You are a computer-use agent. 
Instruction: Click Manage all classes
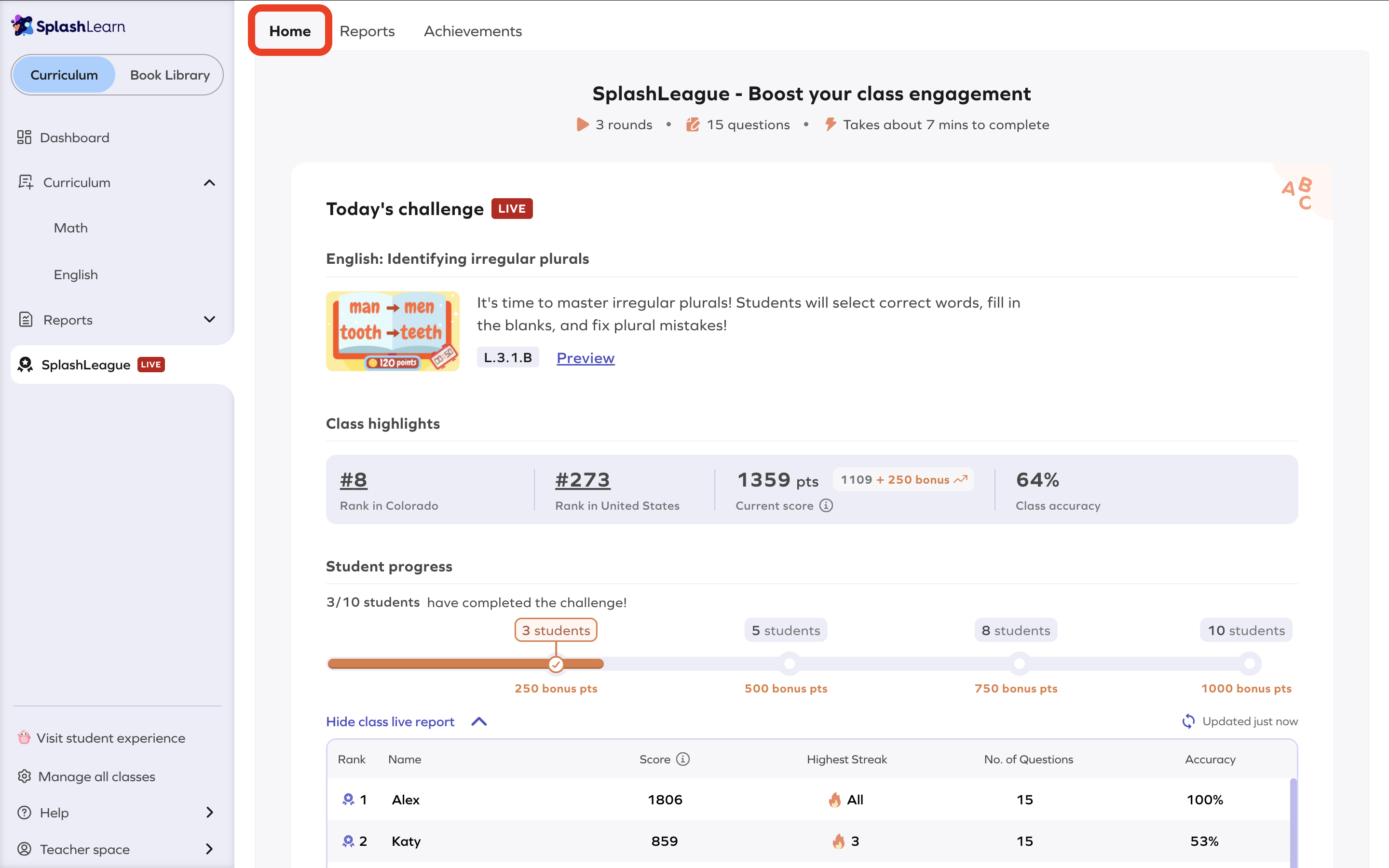[x=97, y=776]
